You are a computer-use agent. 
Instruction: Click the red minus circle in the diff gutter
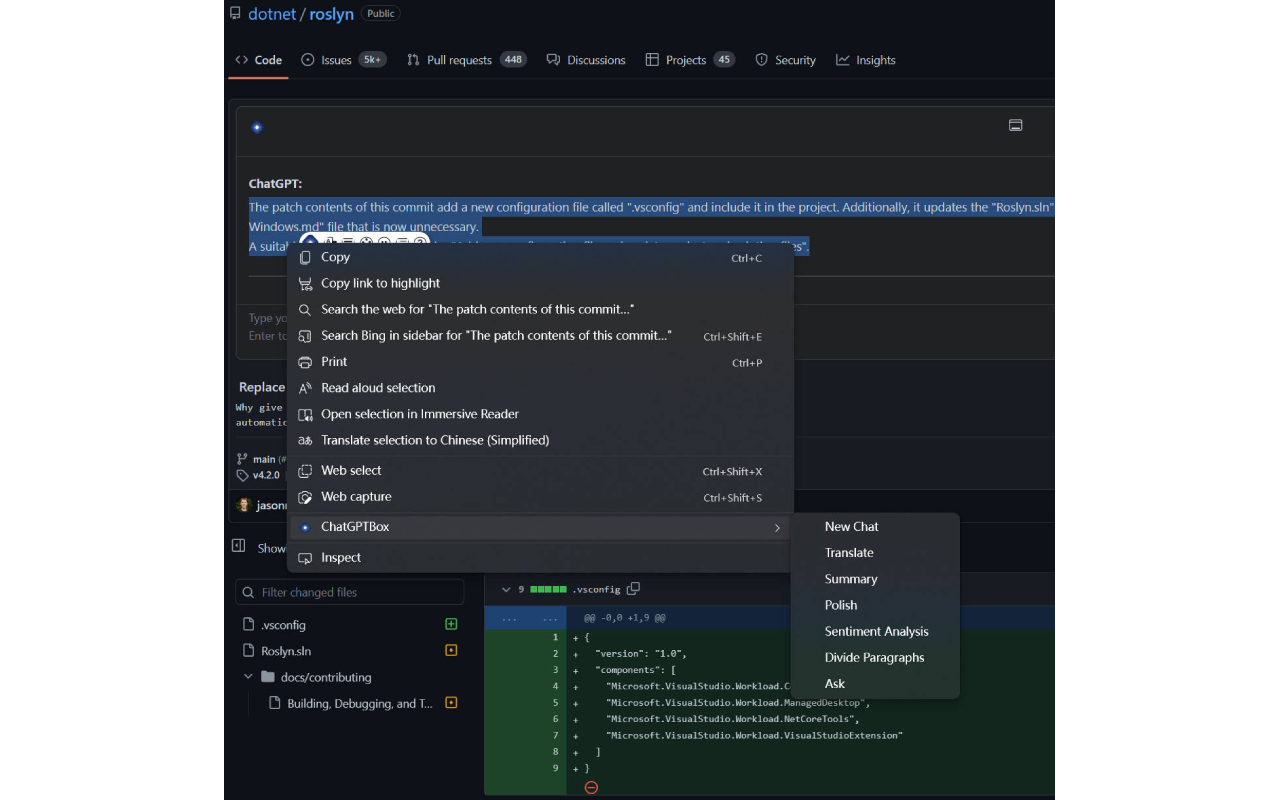591,787
